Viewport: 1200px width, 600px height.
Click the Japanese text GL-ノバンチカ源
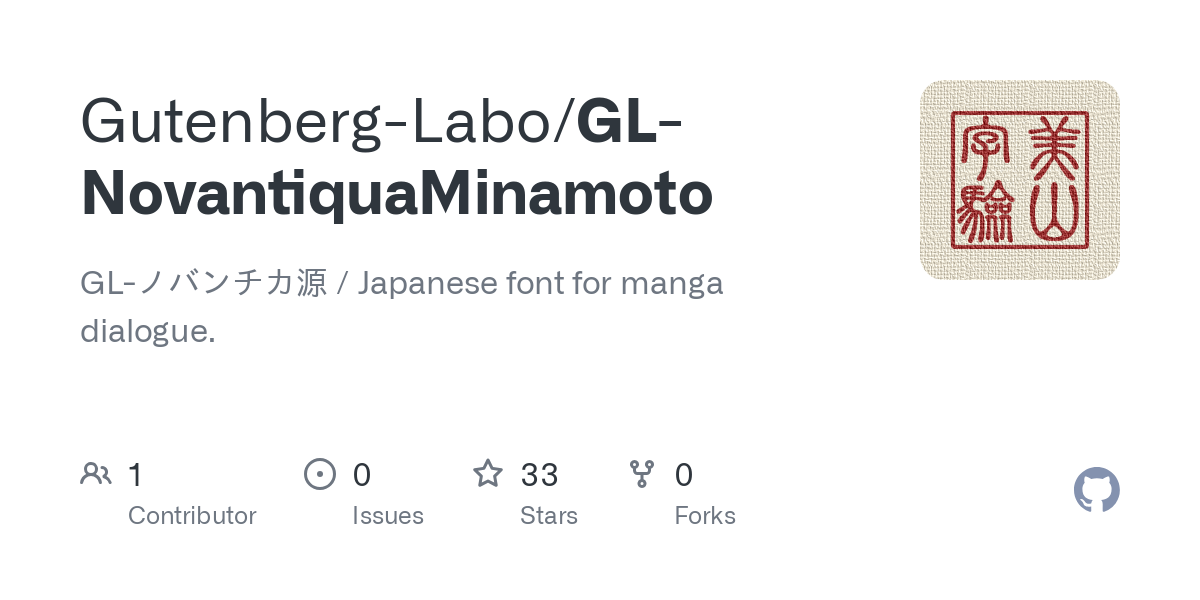coord(204,284)
